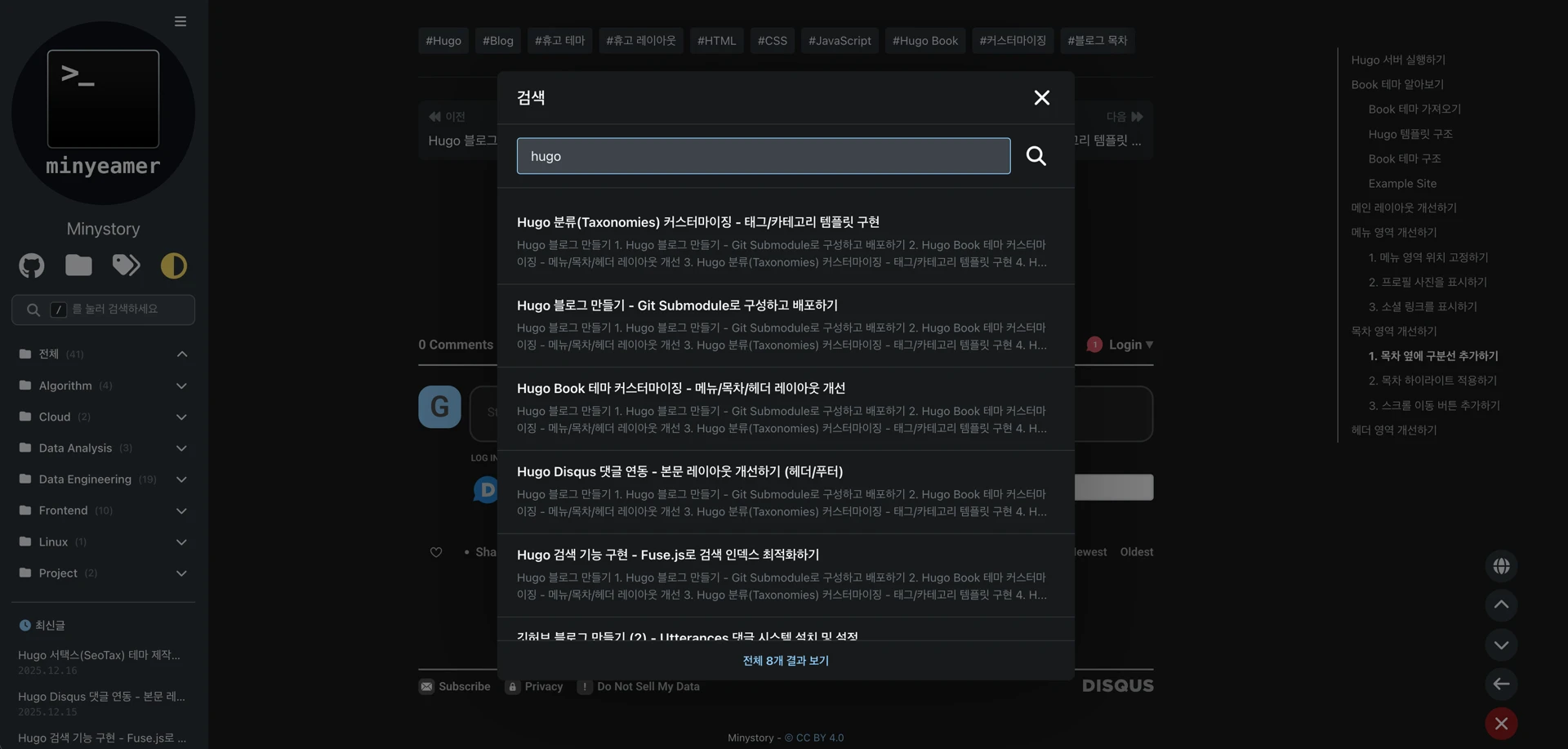Click the #블로그 목차 tag
Screen dimensions: 1568x749
pos(1098,40)
